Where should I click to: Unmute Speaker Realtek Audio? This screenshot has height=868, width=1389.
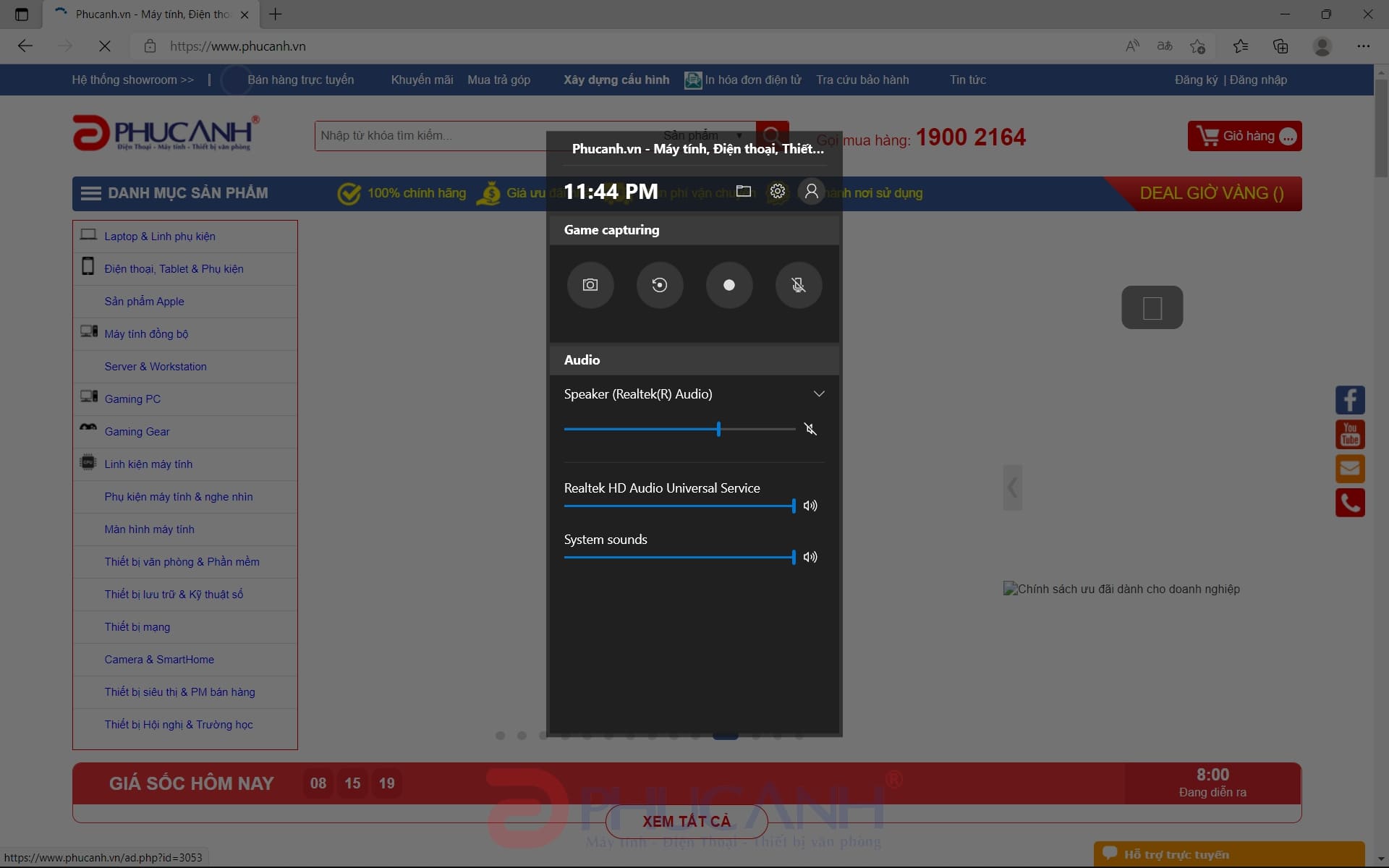tap(810, 429)
